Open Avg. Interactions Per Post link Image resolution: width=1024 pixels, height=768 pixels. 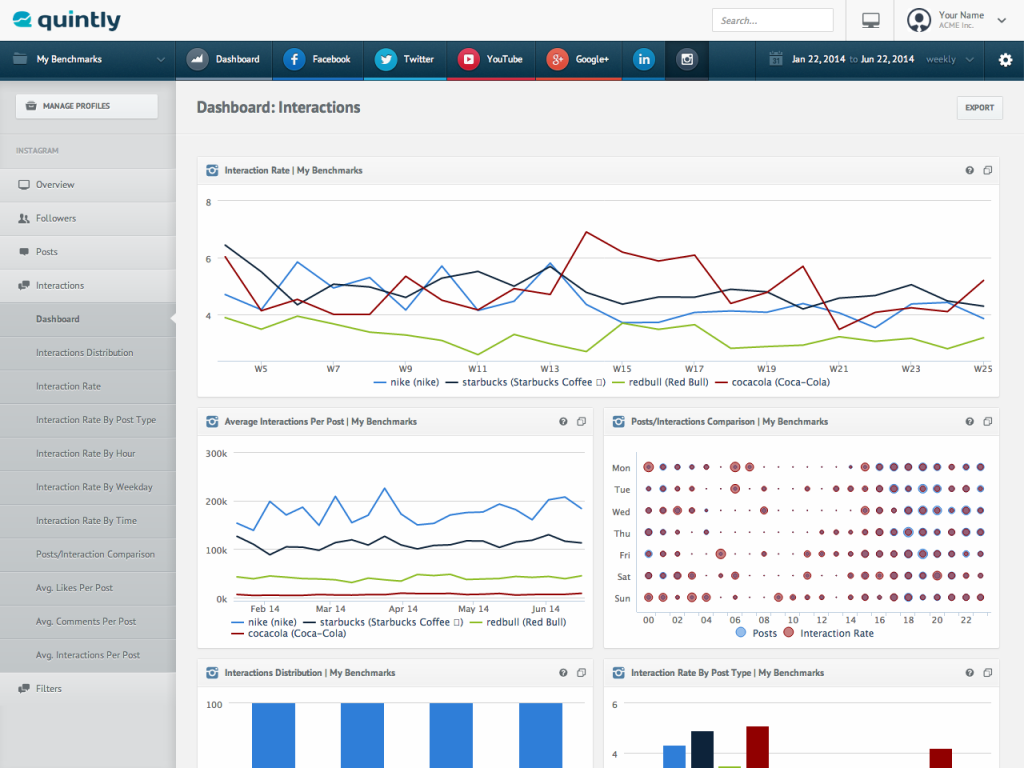[x=88, y=655]
